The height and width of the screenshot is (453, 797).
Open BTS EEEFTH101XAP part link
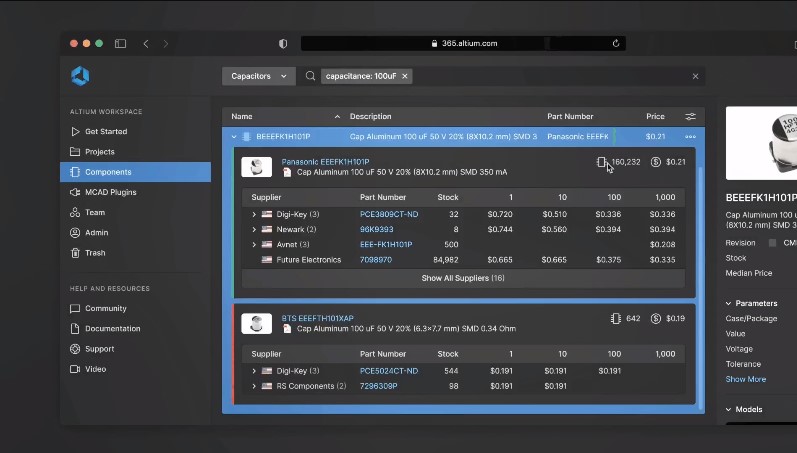pyautogui.click(x=318, y=319)
